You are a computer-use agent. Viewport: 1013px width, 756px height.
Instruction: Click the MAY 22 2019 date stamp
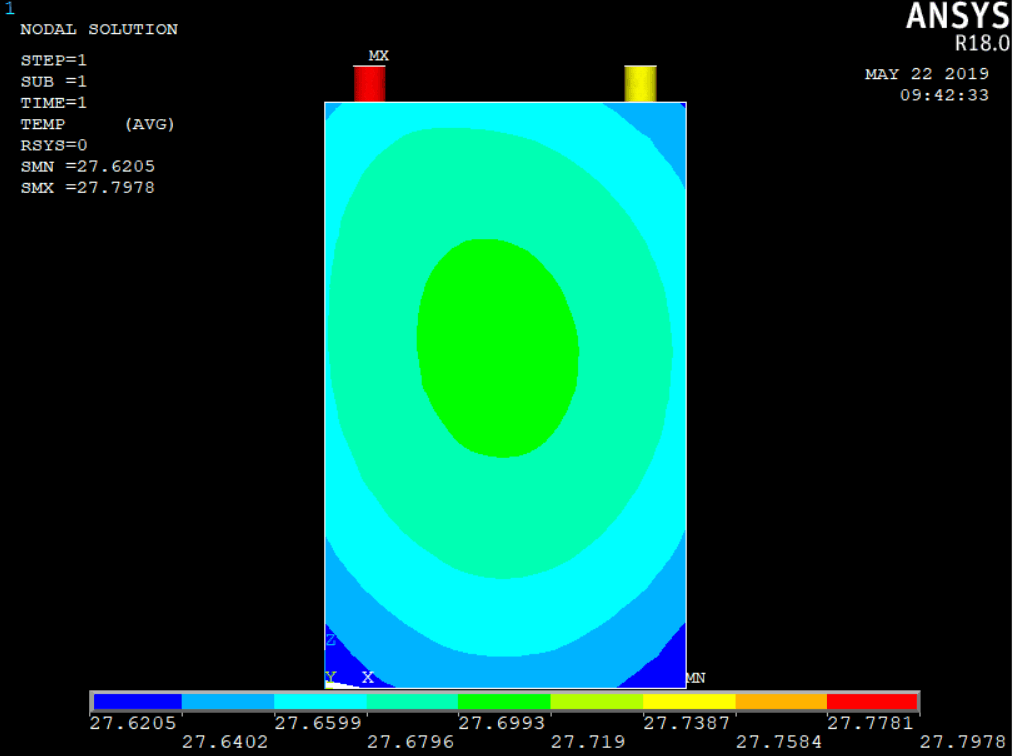tap(927, 74)
